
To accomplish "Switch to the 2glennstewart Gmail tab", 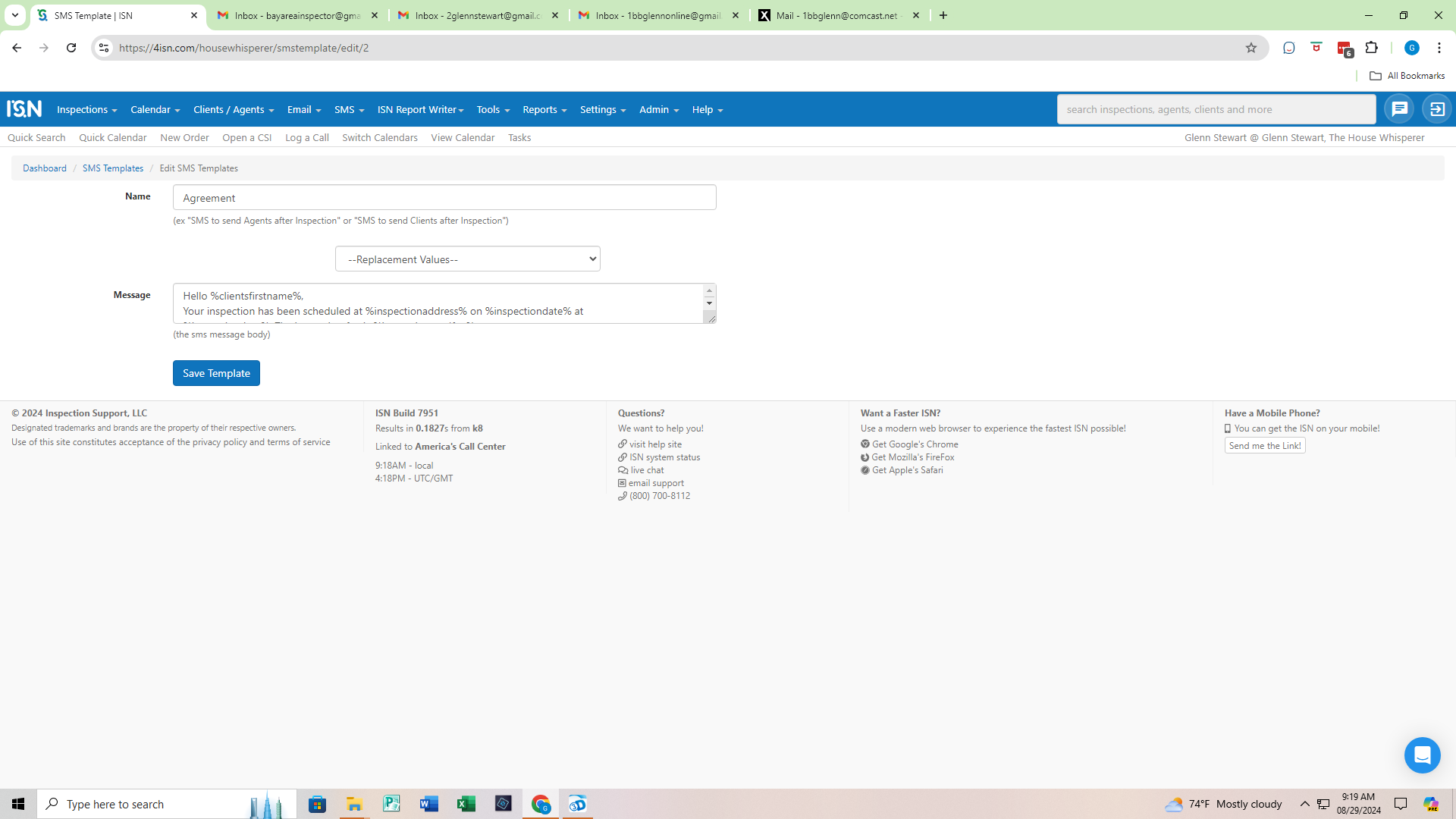I will click(x=478, y=15).
